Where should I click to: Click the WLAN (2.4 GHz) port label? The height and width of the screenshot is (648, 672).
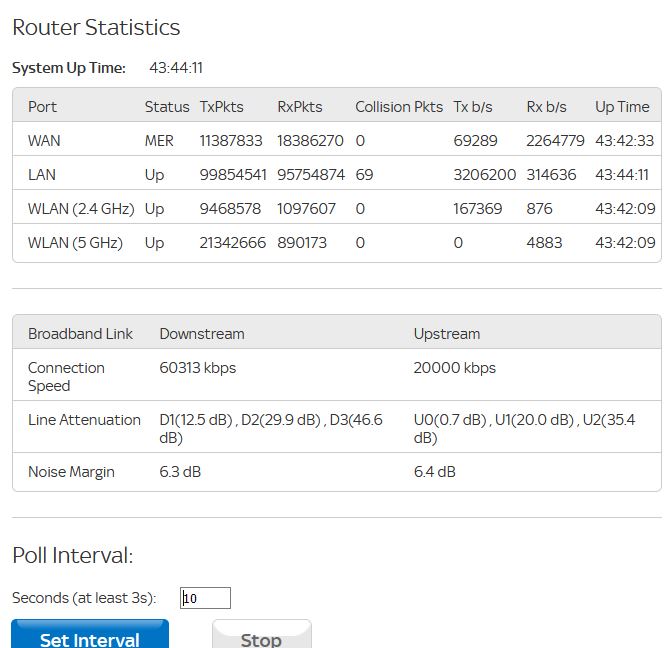tap(81, 209)
